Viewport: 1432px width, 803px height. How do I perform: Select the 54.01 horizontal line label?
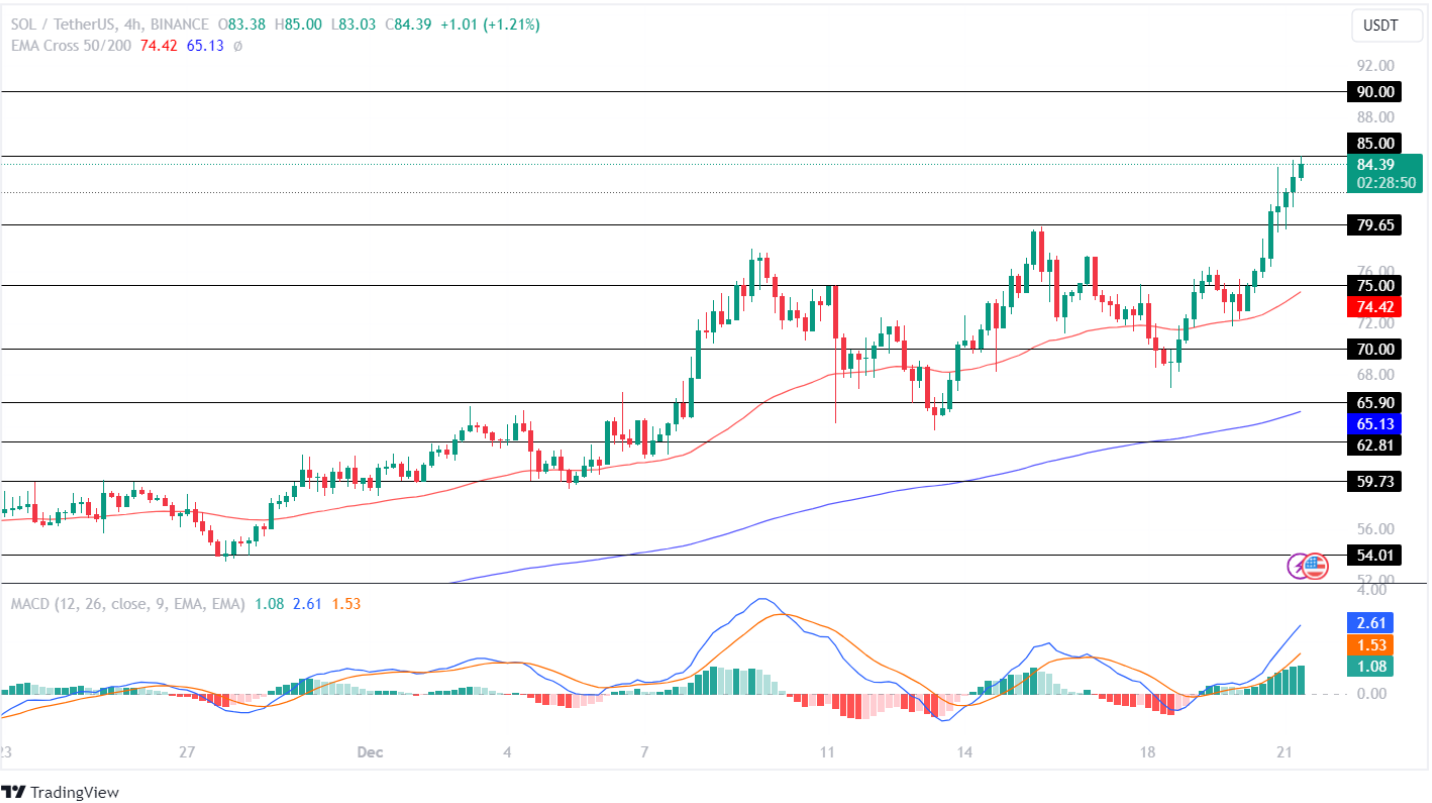(x=1375, y=555)
